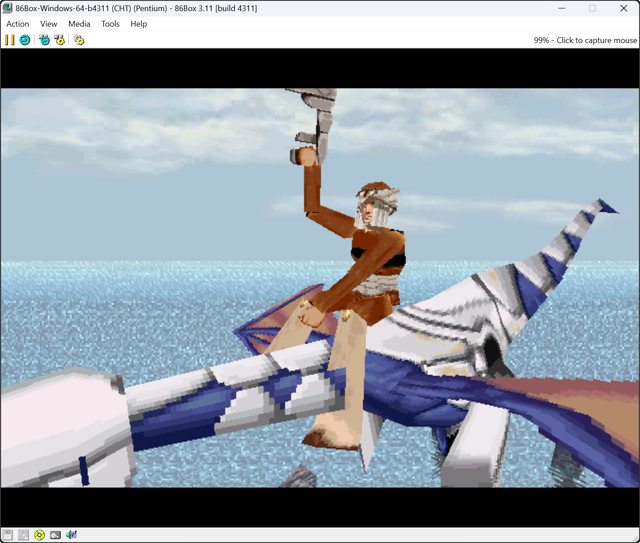Screen dimensions: 640x543
Task: Send Ctrl+Alt+Esc using the toolbar icon
Action: click(x=59, y=40)
